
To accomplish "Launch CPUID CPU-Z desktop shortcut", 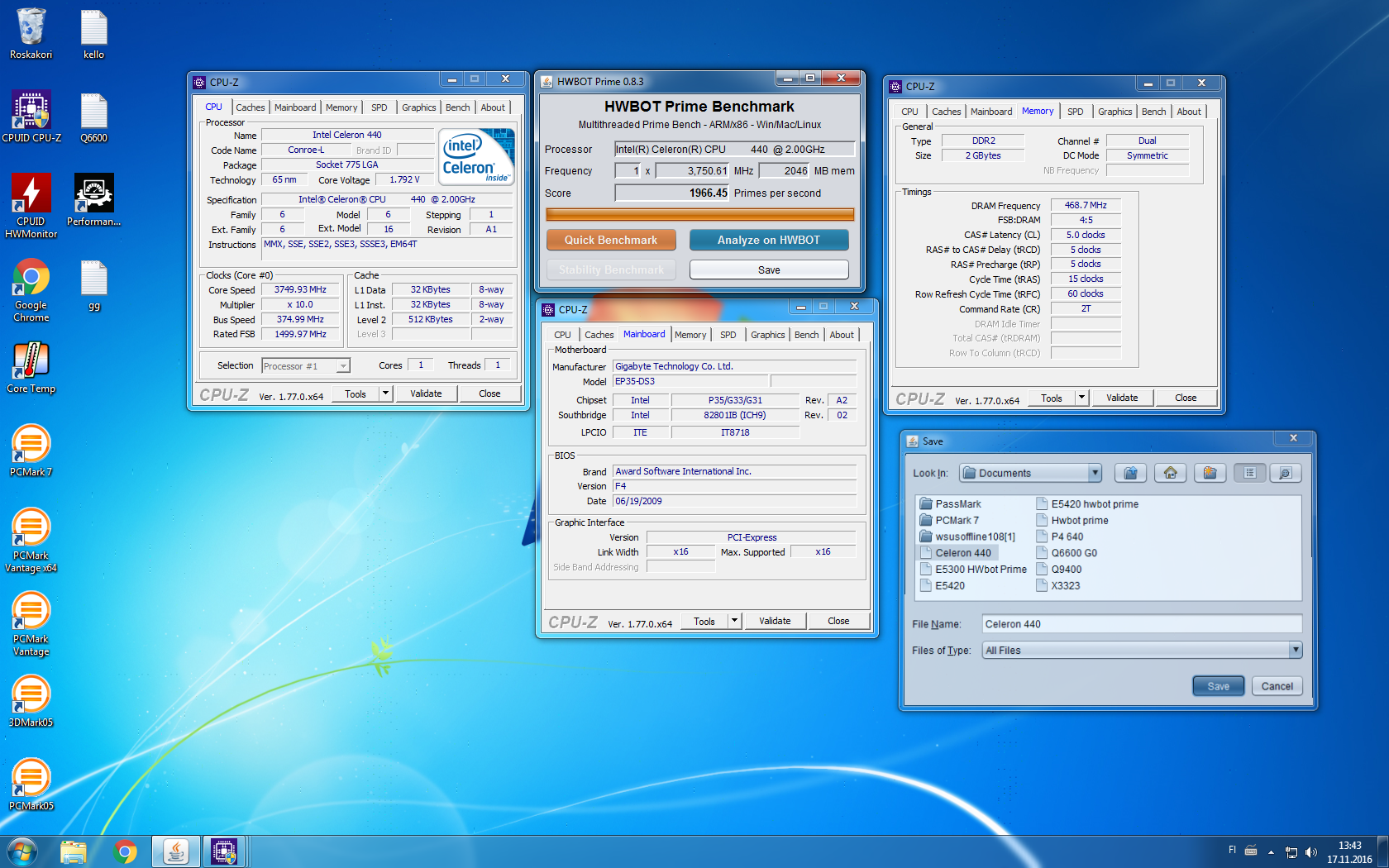I will [31, 117].
